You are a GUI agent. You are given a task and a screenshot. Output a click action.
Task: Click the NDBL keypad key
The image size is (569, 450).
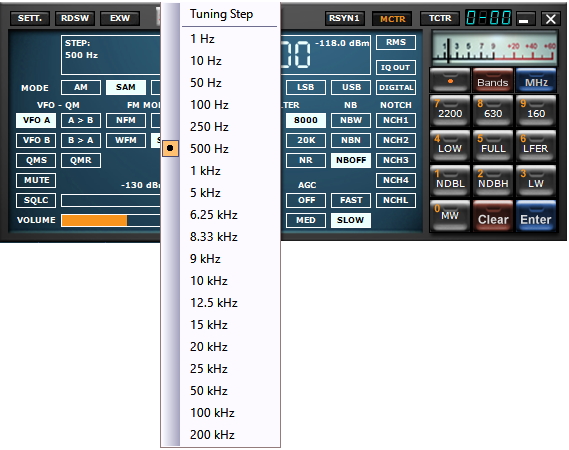tap(450, 180)
